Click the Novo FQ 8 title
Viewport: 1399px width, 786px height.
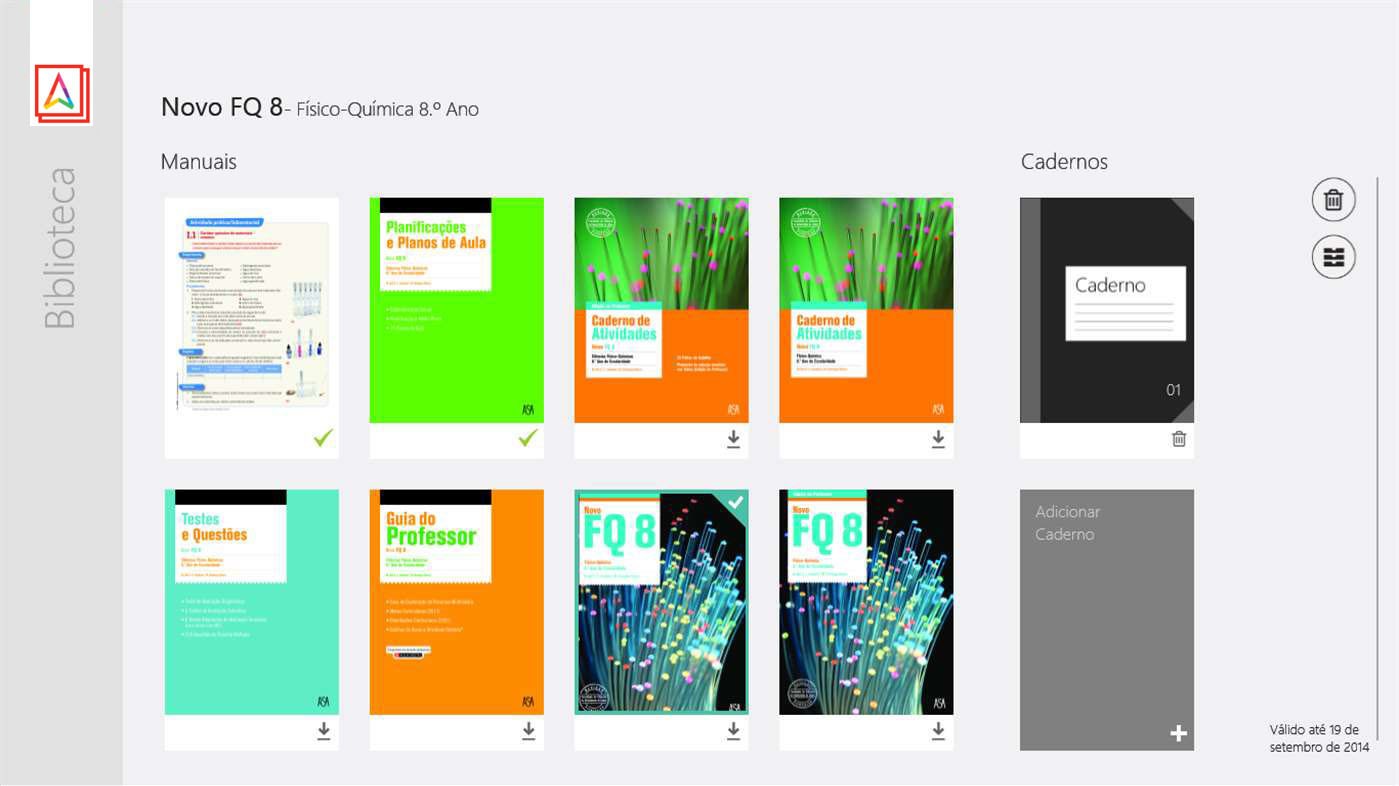[222, 107]
